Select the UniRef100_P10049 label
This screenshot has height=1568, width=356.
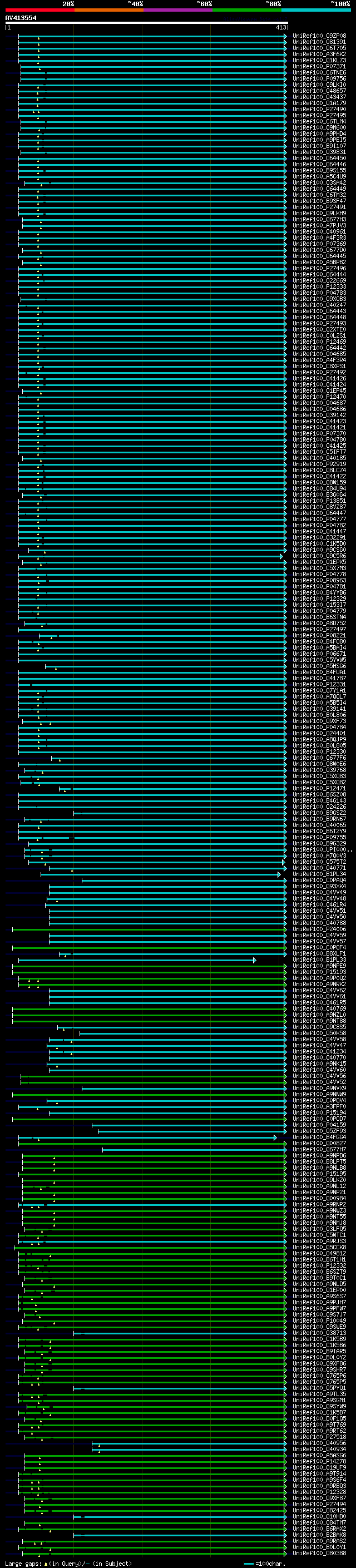pos(319,1321)
